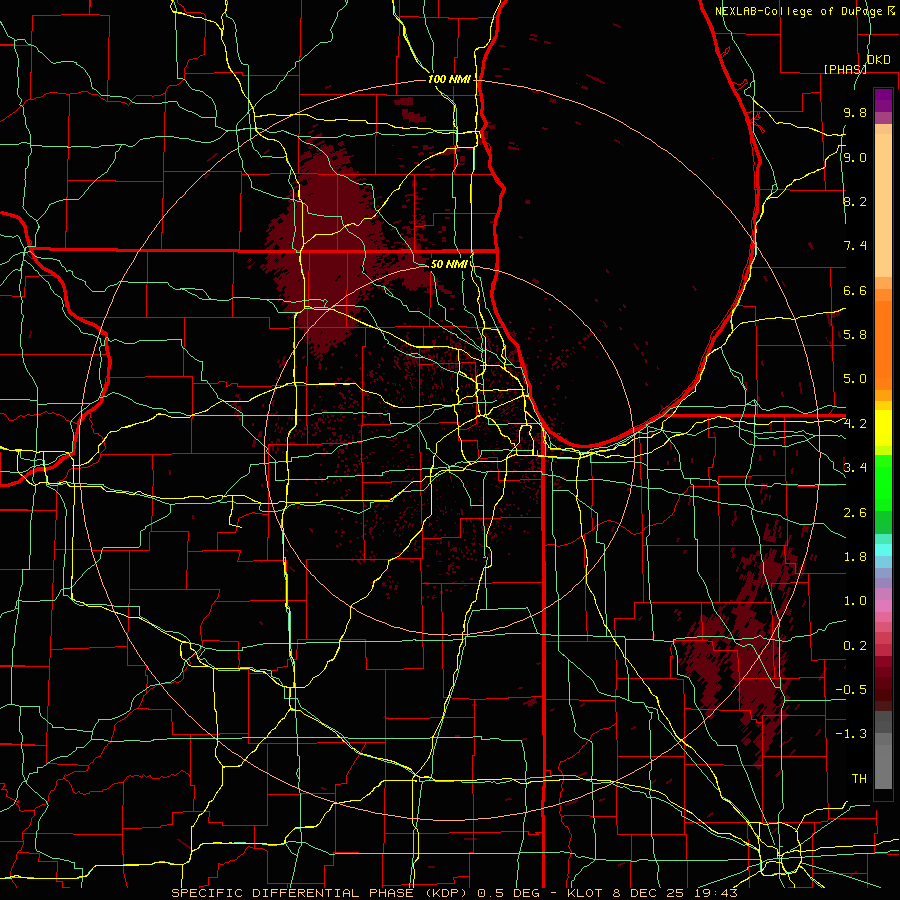Pick the light peach band of the scale
Image resolution: width=900 pixels, height=900 pixels.
click(x=883, y=205)
